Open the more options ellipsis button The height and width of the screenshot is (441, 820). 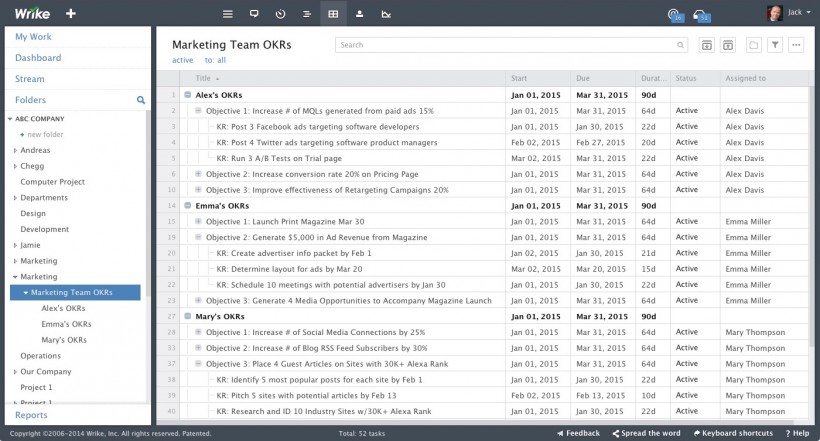click(x=796, y=45)
